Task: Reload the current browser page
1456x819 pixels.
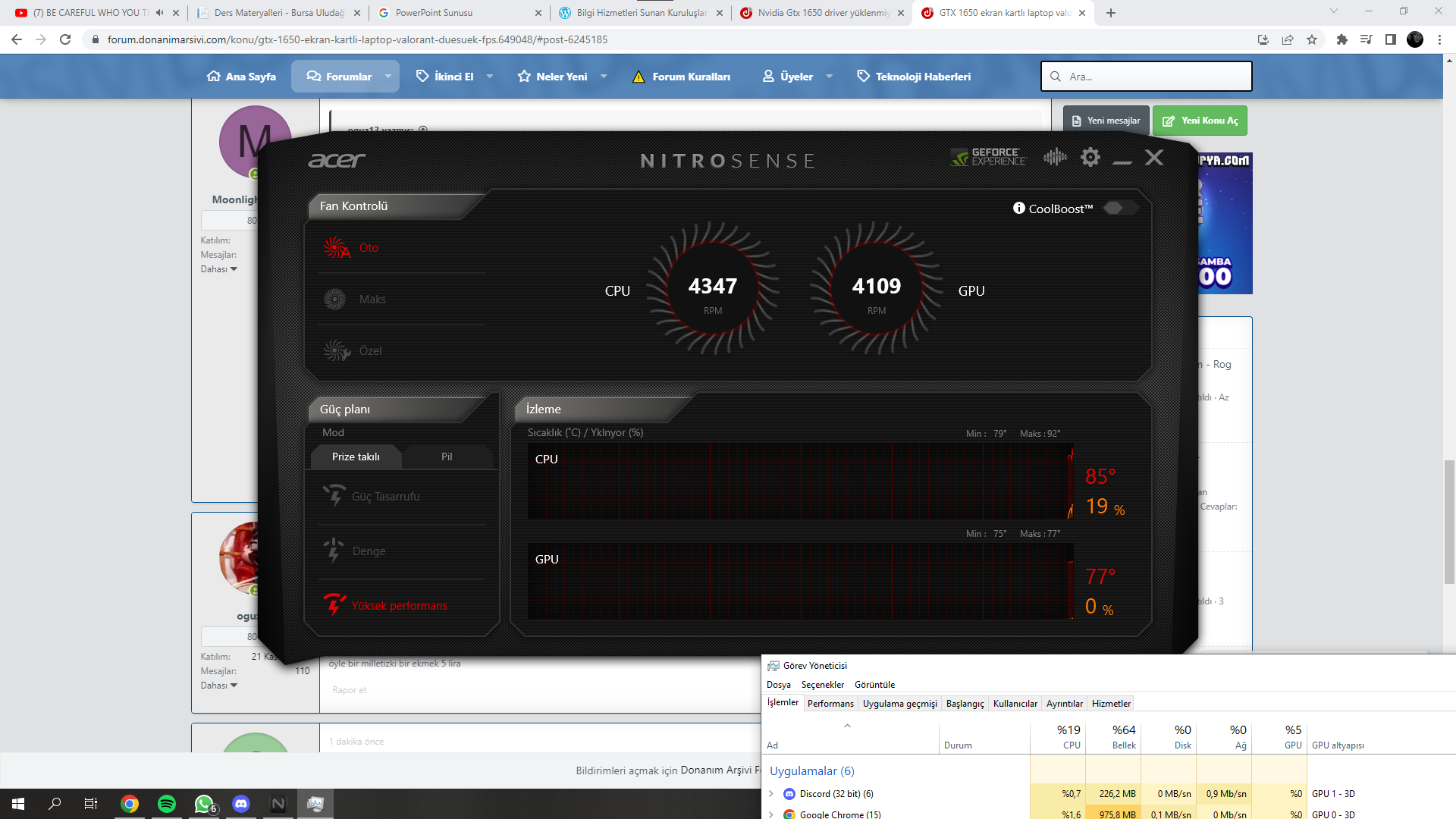Action: tap(65, 39)
